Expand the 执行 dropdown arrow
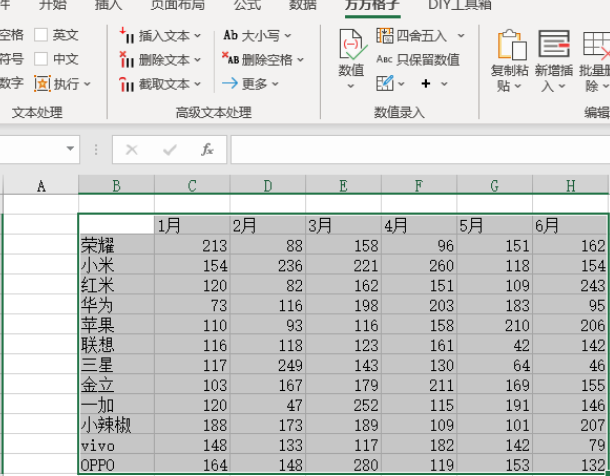The image size is (610, 476). click(87, 84)
